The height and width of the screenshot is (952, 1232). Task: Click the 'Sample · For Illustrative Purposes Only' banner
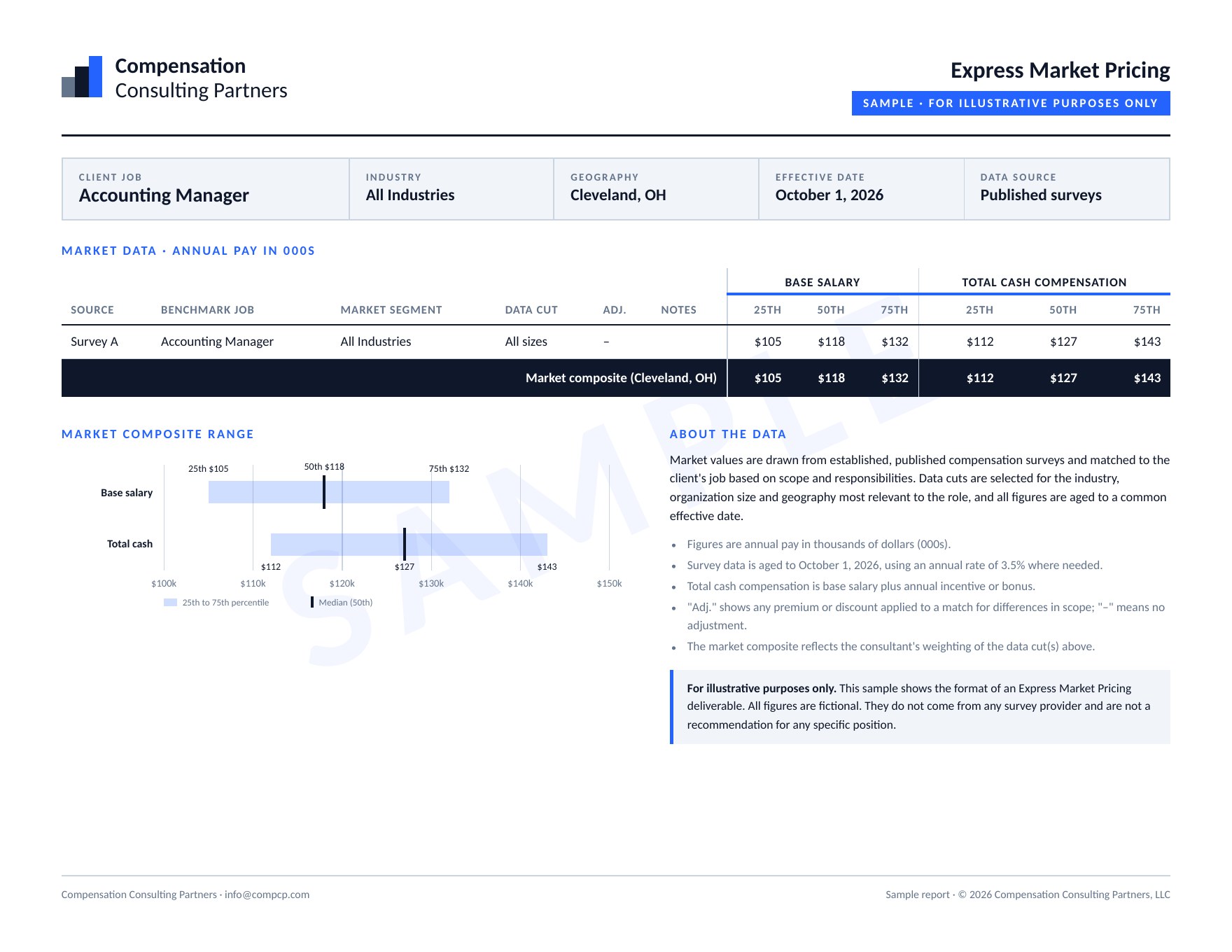tap(1011, 103)
